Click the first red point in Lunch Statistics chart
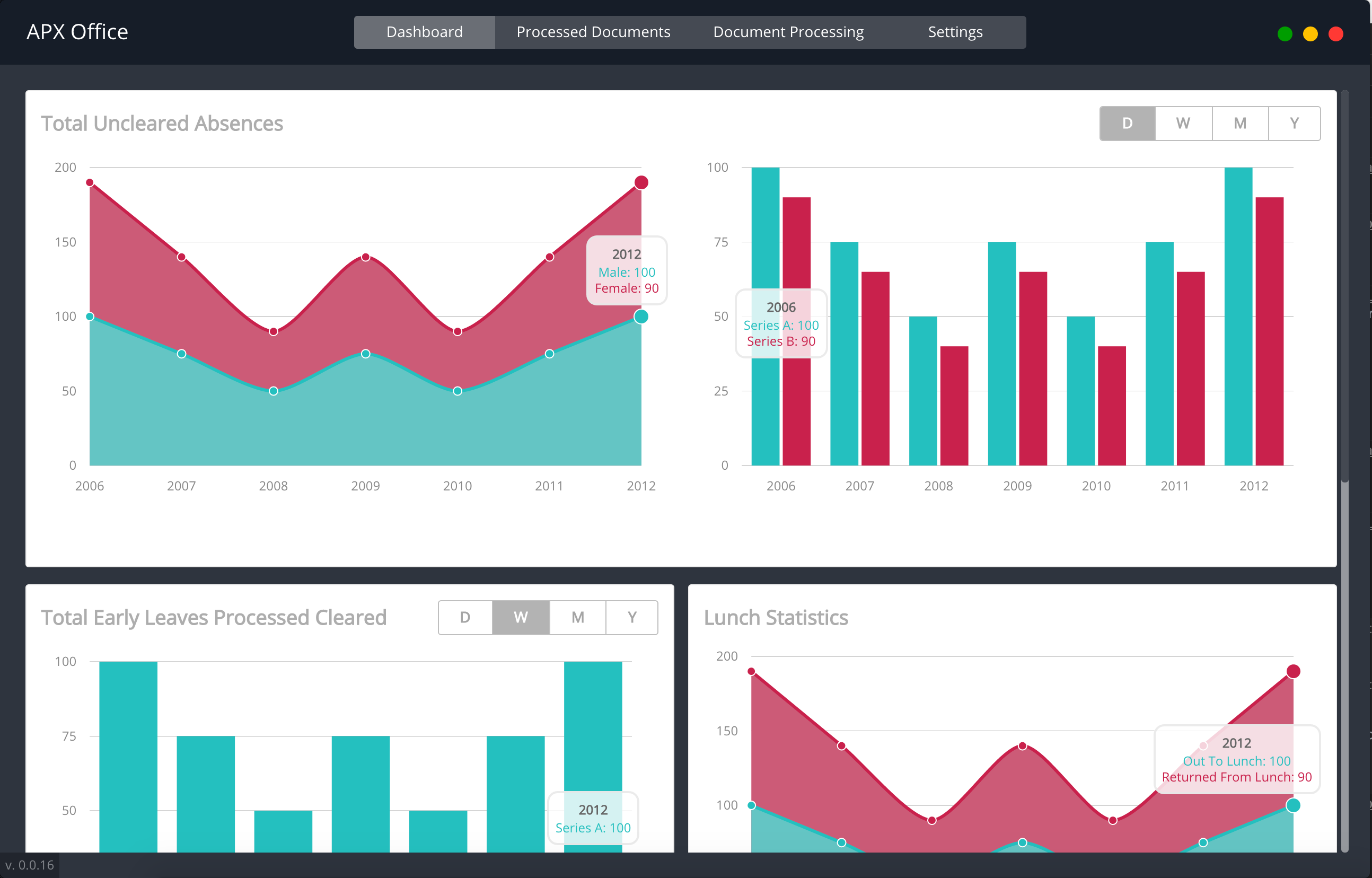This screenshot has height=878, width=1372. click(751, 672)
